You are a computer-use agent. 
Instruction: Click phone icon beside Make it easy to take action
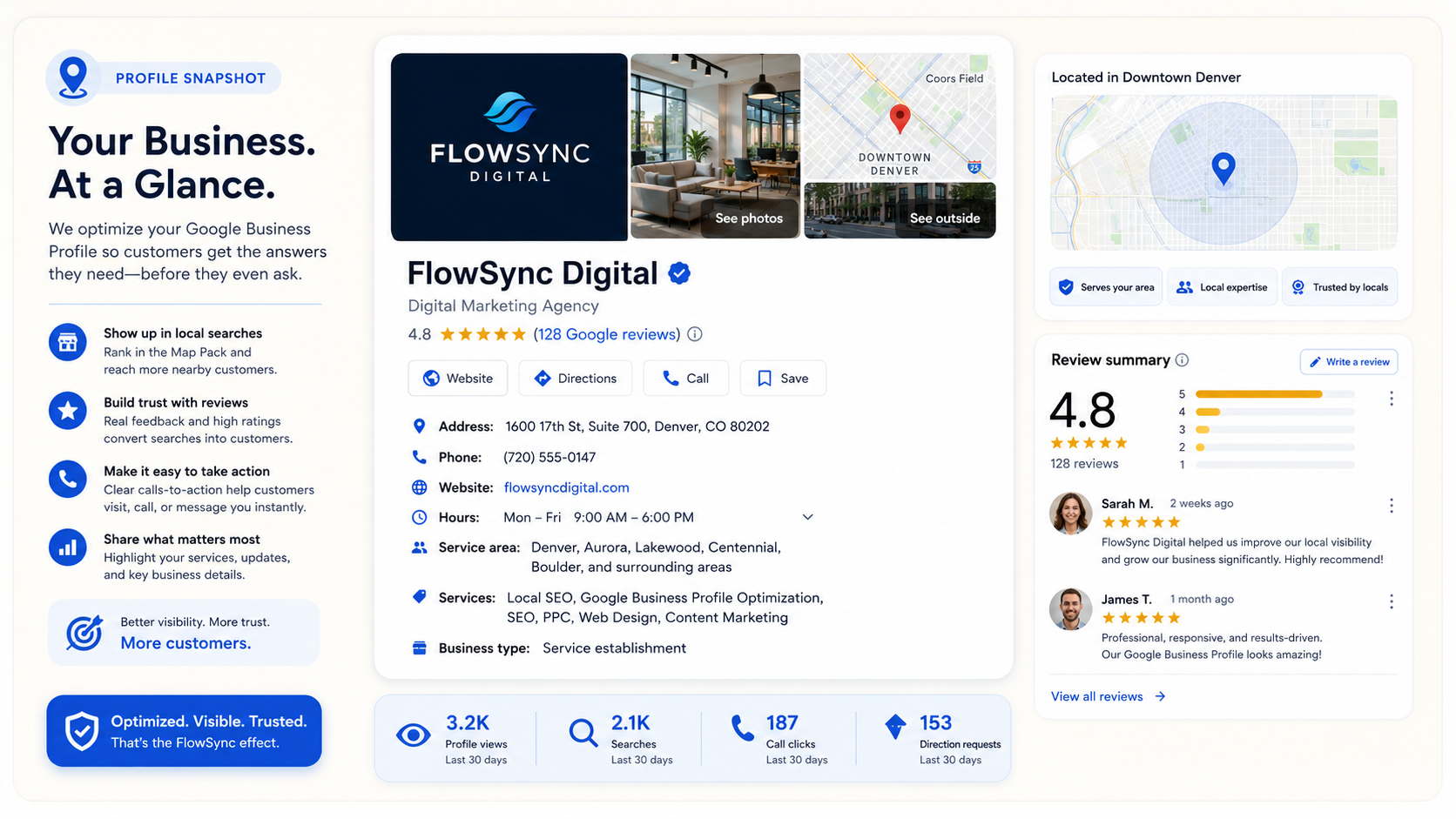(68, 479)
